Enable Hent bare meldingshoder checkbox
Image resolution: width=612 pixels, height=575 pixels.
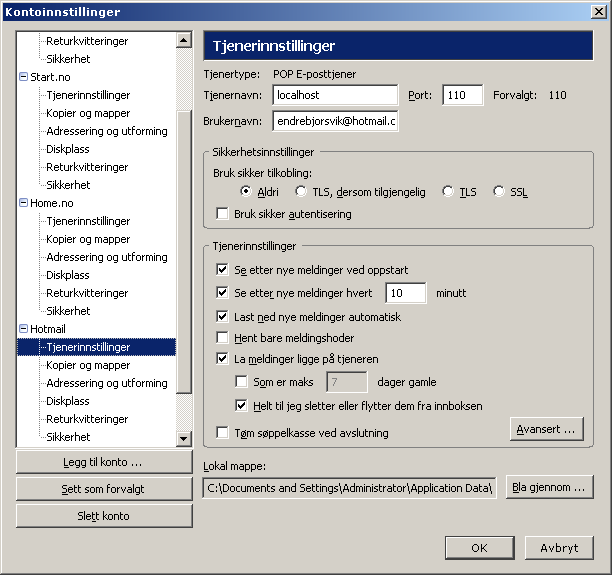pyautogui.click(x=222, y=338)
